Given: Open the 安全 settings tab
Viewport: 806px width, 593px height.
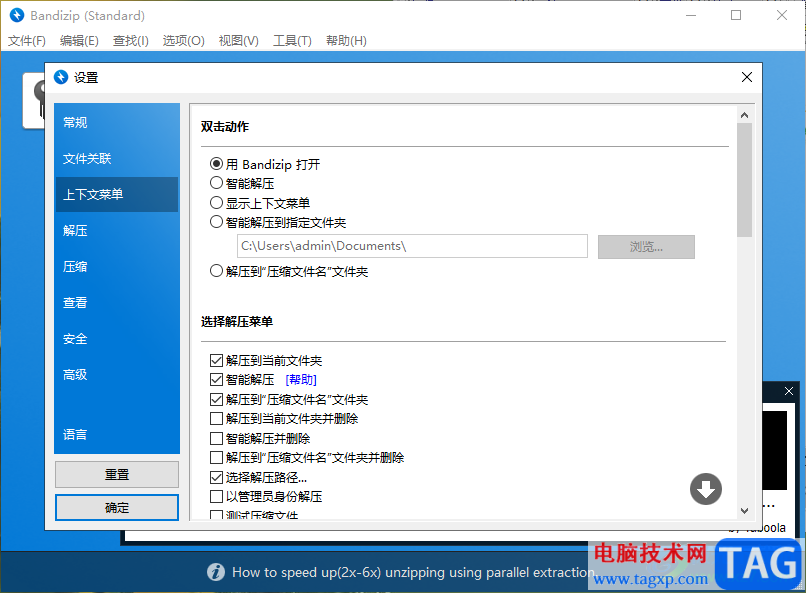Looking at the screenshot, I should coord(117,339).
